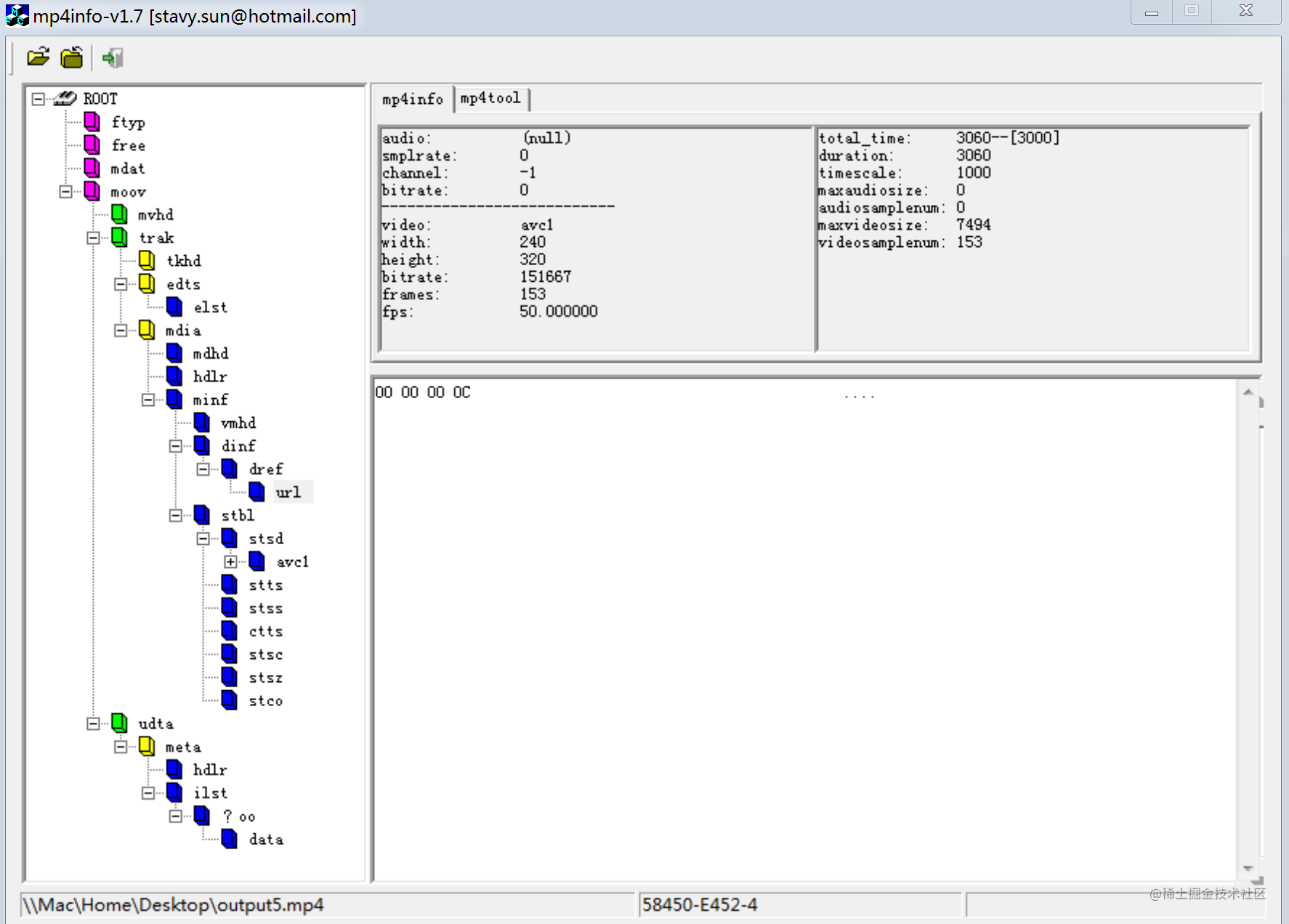
Task: Expand the avc1 node
Action: [230, 562]
